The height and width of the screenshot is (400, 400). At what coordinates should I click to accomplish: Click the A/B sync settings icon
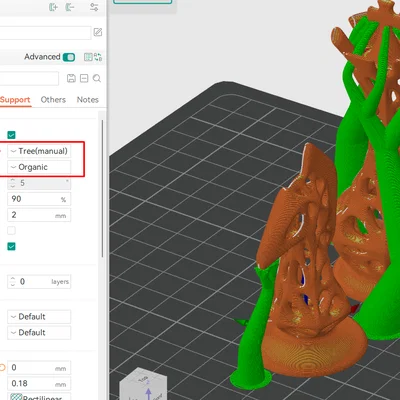click(98, 57)
